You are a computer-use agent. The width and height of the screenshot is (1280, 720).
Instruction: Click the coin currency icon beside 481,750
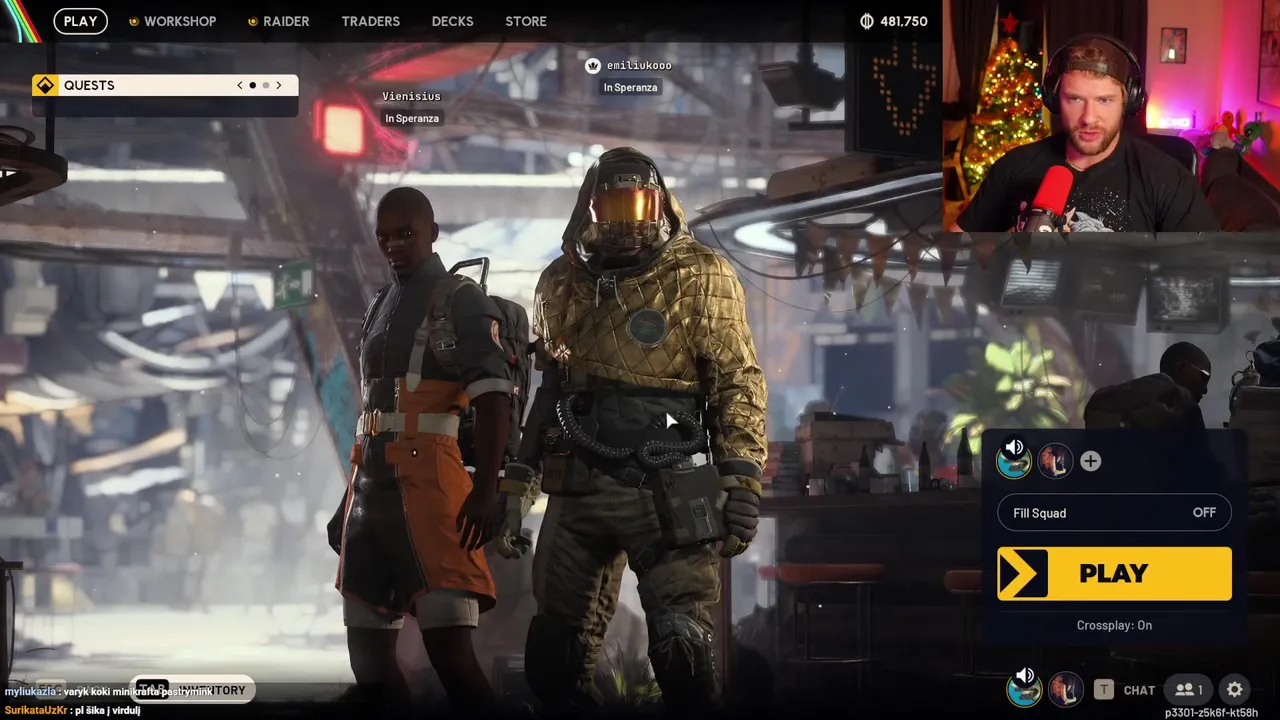click(x=867, y=21)
